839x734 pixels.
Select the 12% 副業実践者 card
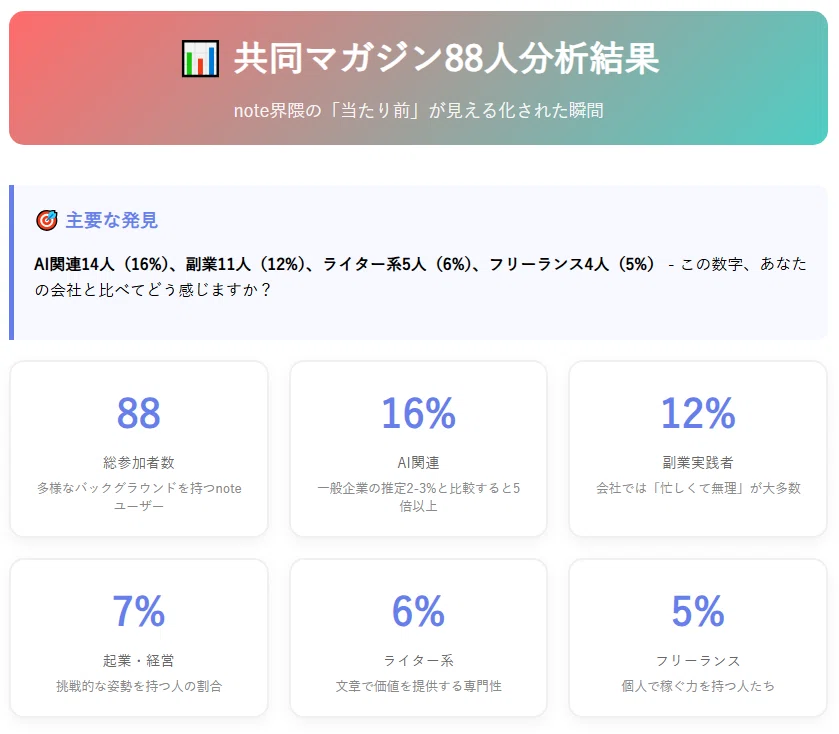698,449
